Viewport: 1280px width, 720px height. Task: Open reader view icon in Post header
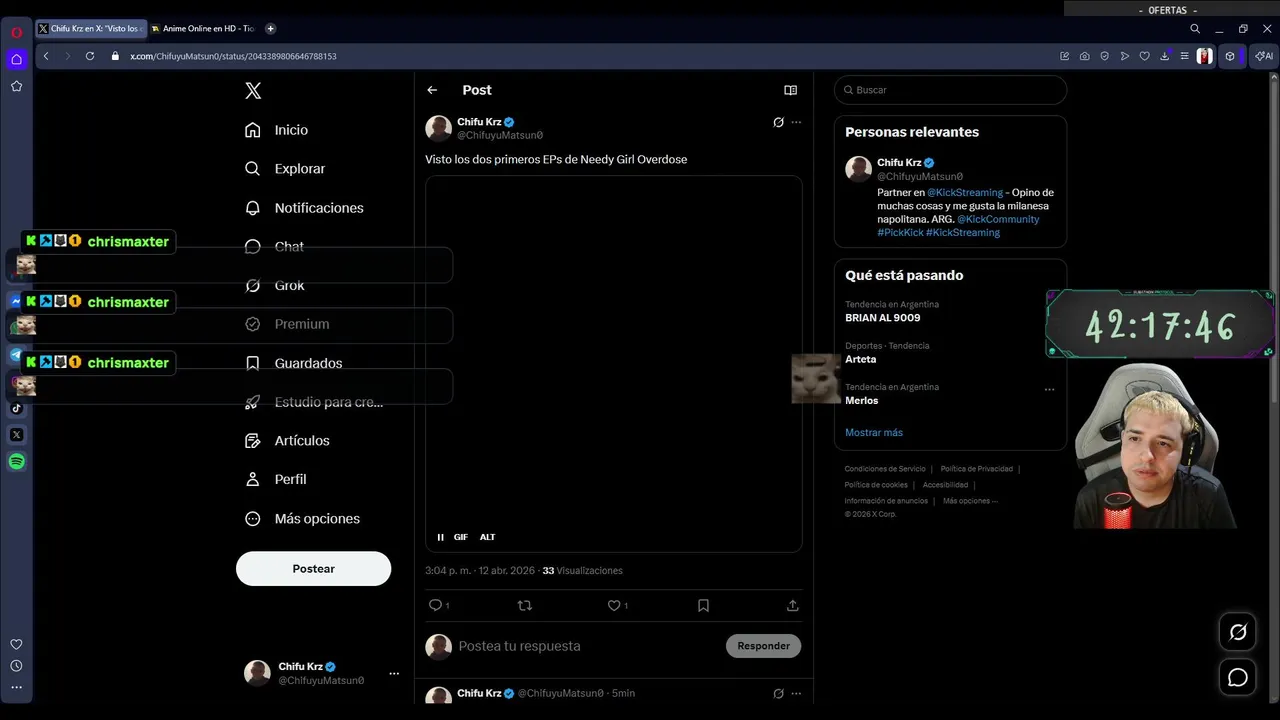790,90
